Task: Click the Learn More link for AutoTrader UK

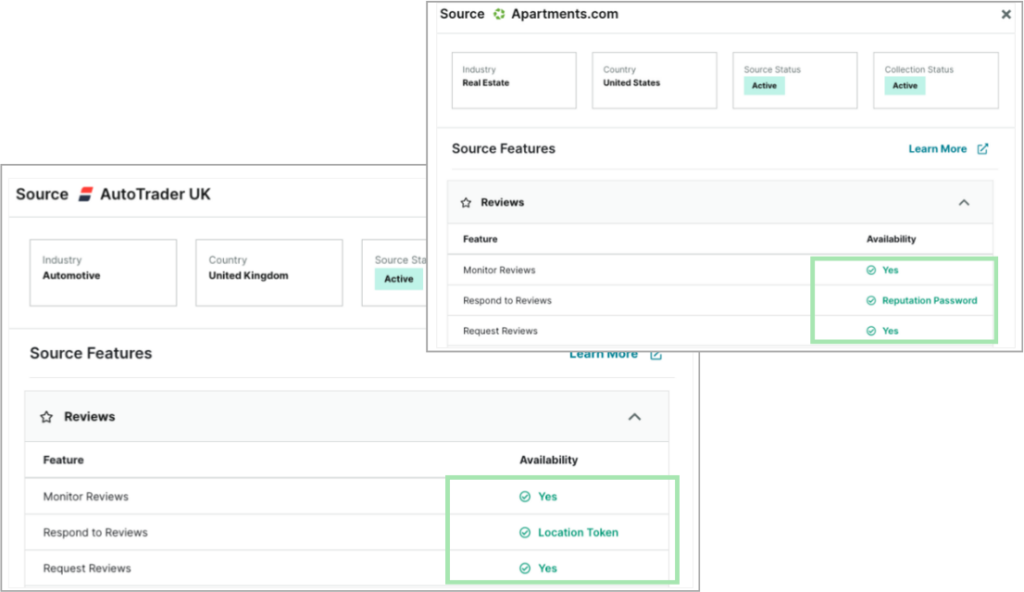Action: tap(604, 353)
